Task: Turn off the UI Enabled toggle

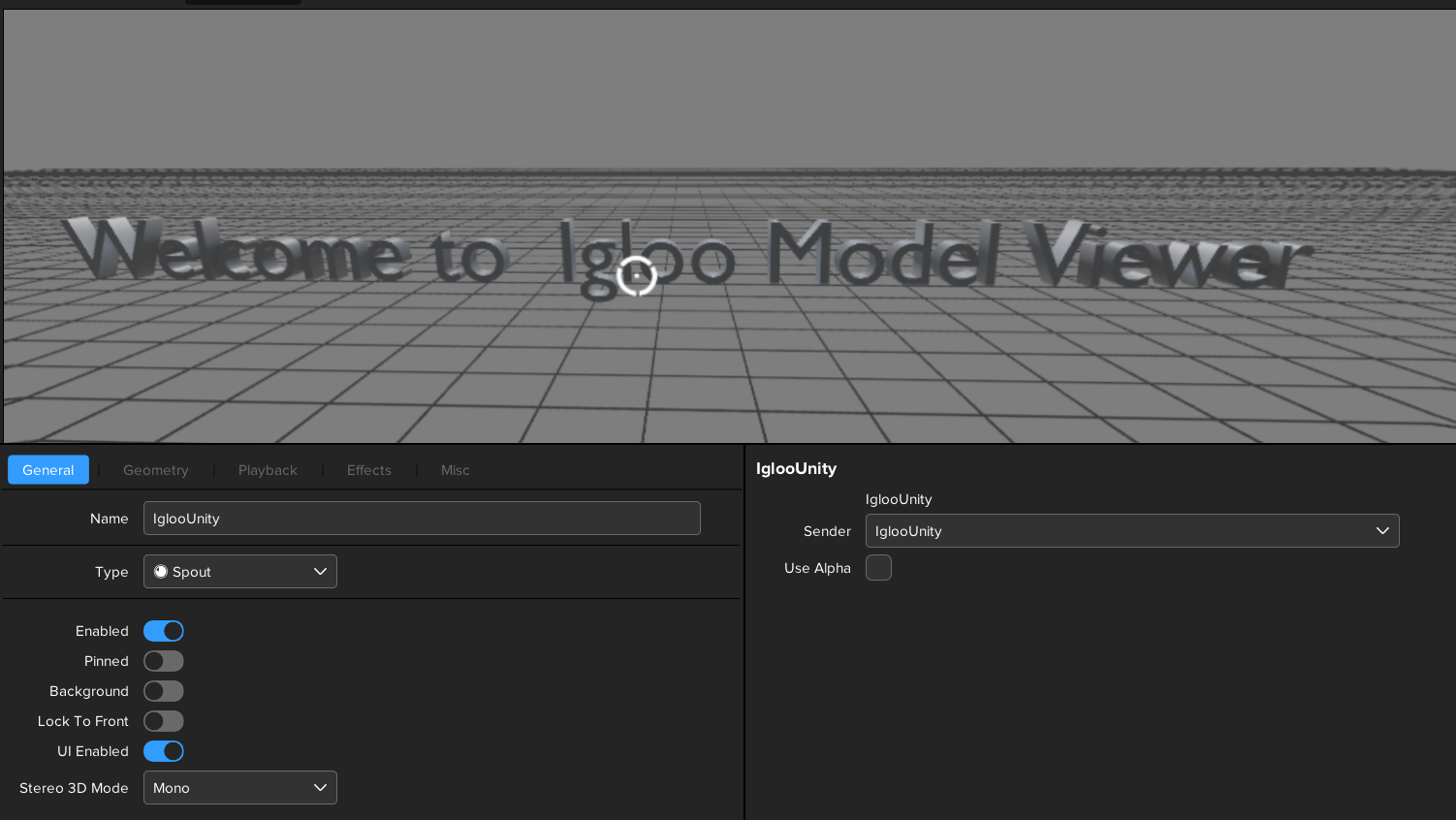Action: (x=164, y=751)
